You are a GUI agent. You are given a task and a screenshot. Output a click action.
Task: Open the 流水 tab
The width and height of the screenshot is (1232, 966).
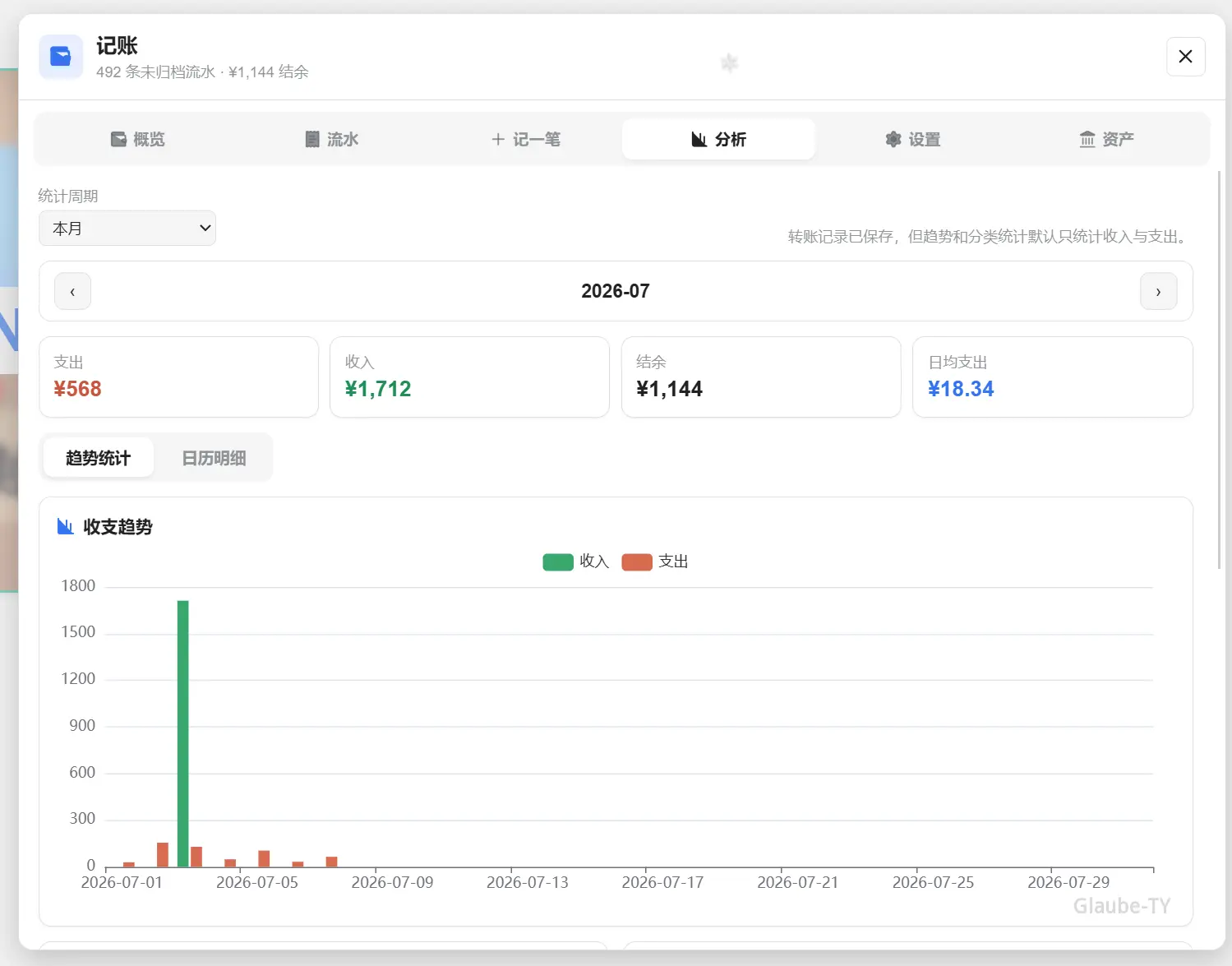pyautogui.click(x=331, y=139)
